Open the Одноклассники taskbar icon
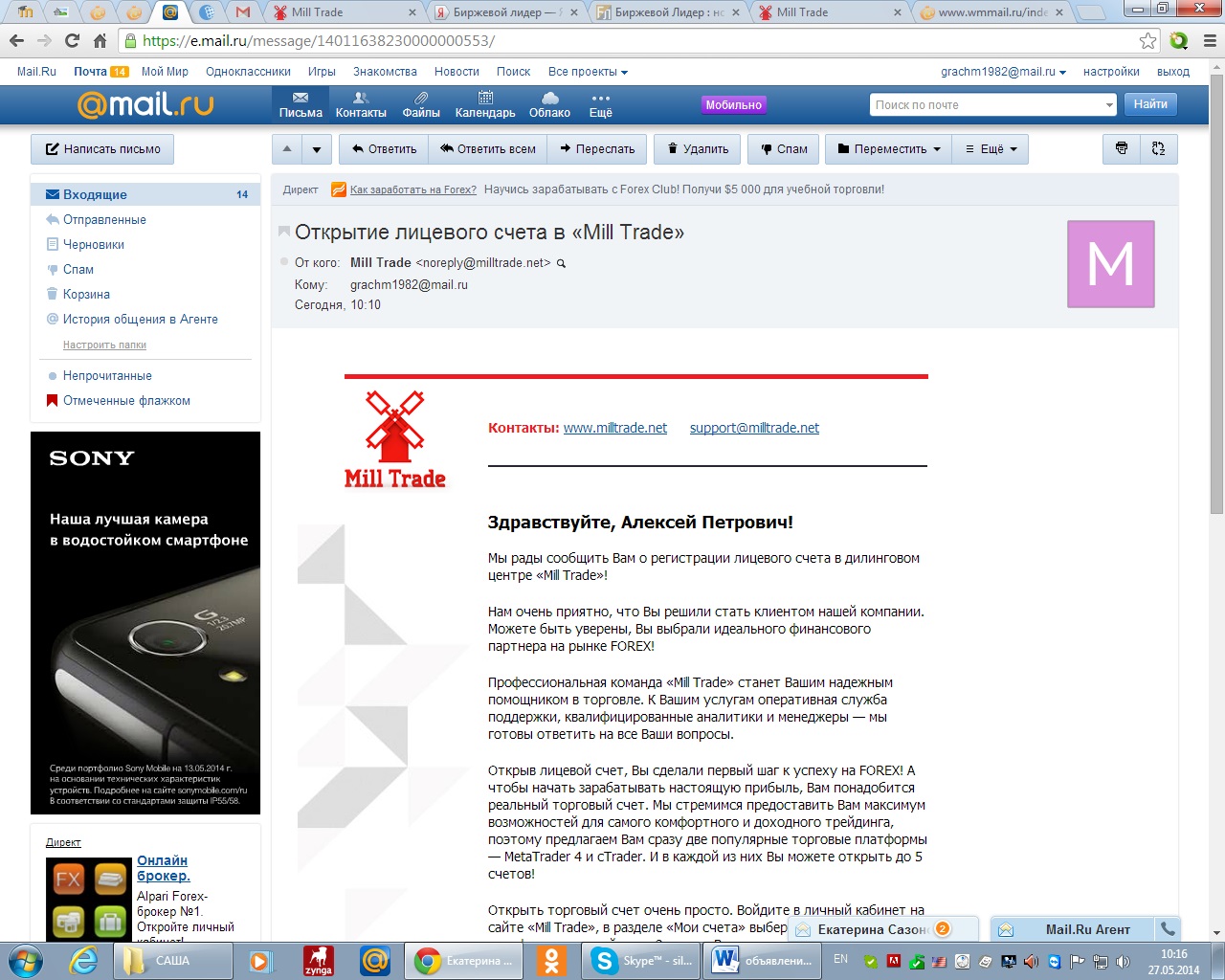 point(551,960)
